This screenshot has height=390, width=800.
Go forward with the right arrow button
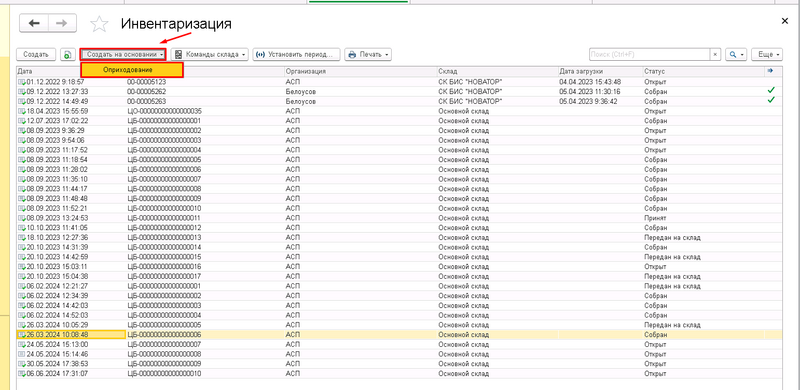[x=62, y=23]
